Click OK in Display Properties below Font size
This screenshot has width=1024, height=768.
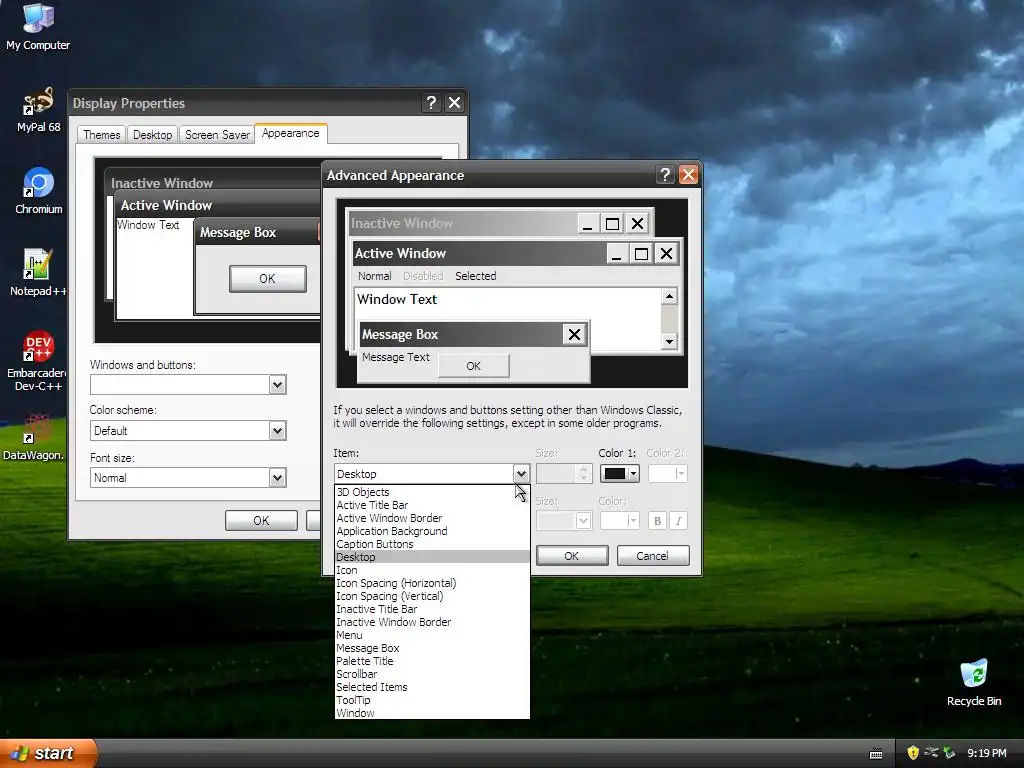[x=261, y=520]
